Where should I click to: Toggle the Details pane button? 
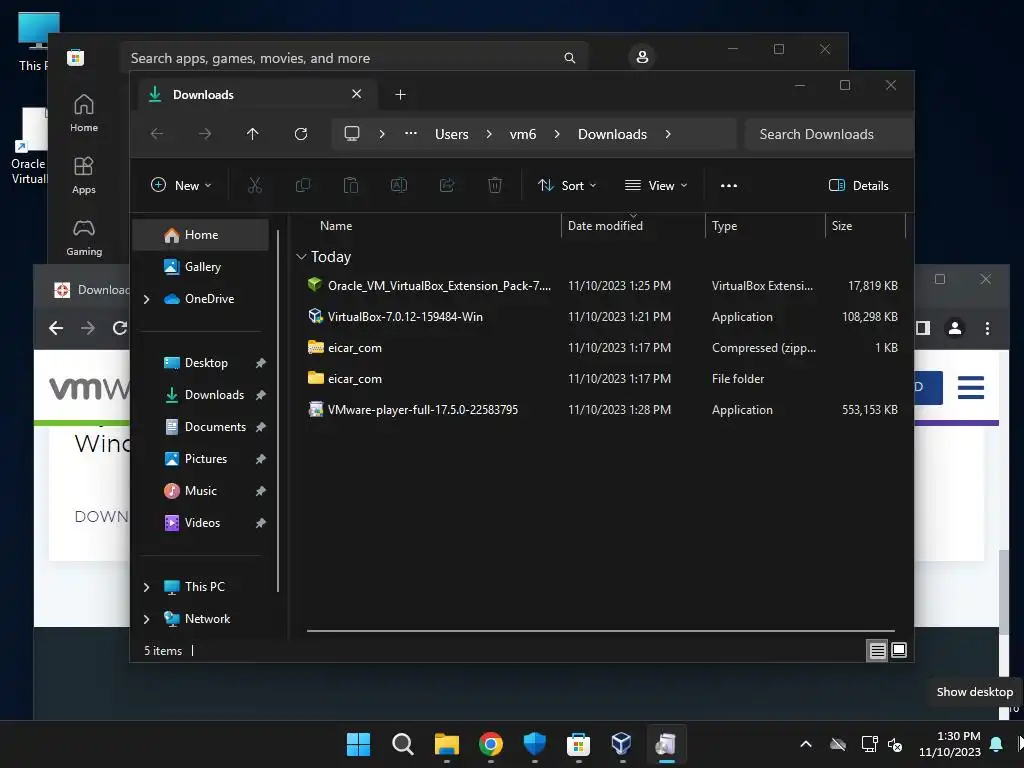(x=858, y=185)
